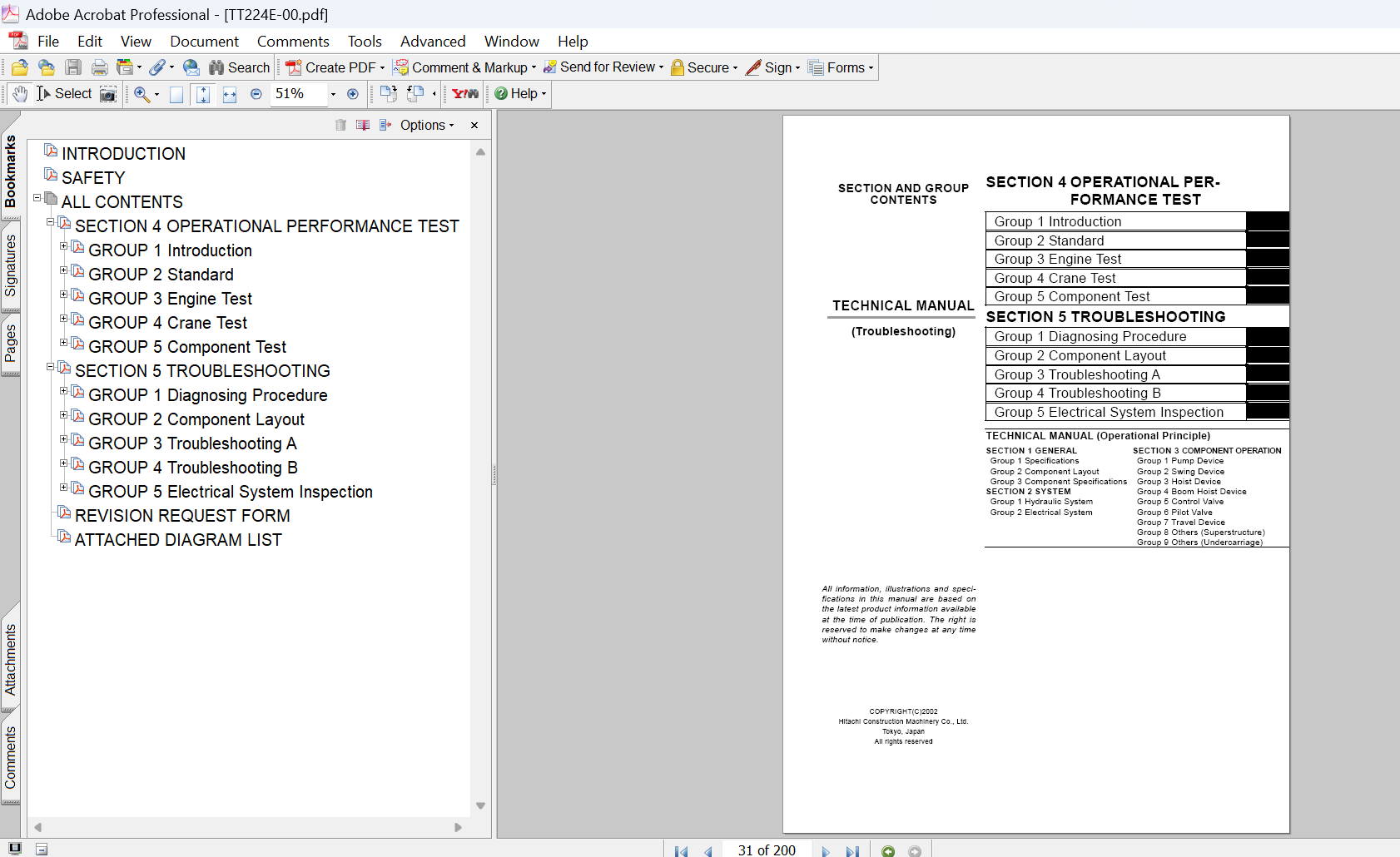The width and height of the screenshot is (1400, 857).
Task: Open the Advanced menu
Action: point(433,42)
